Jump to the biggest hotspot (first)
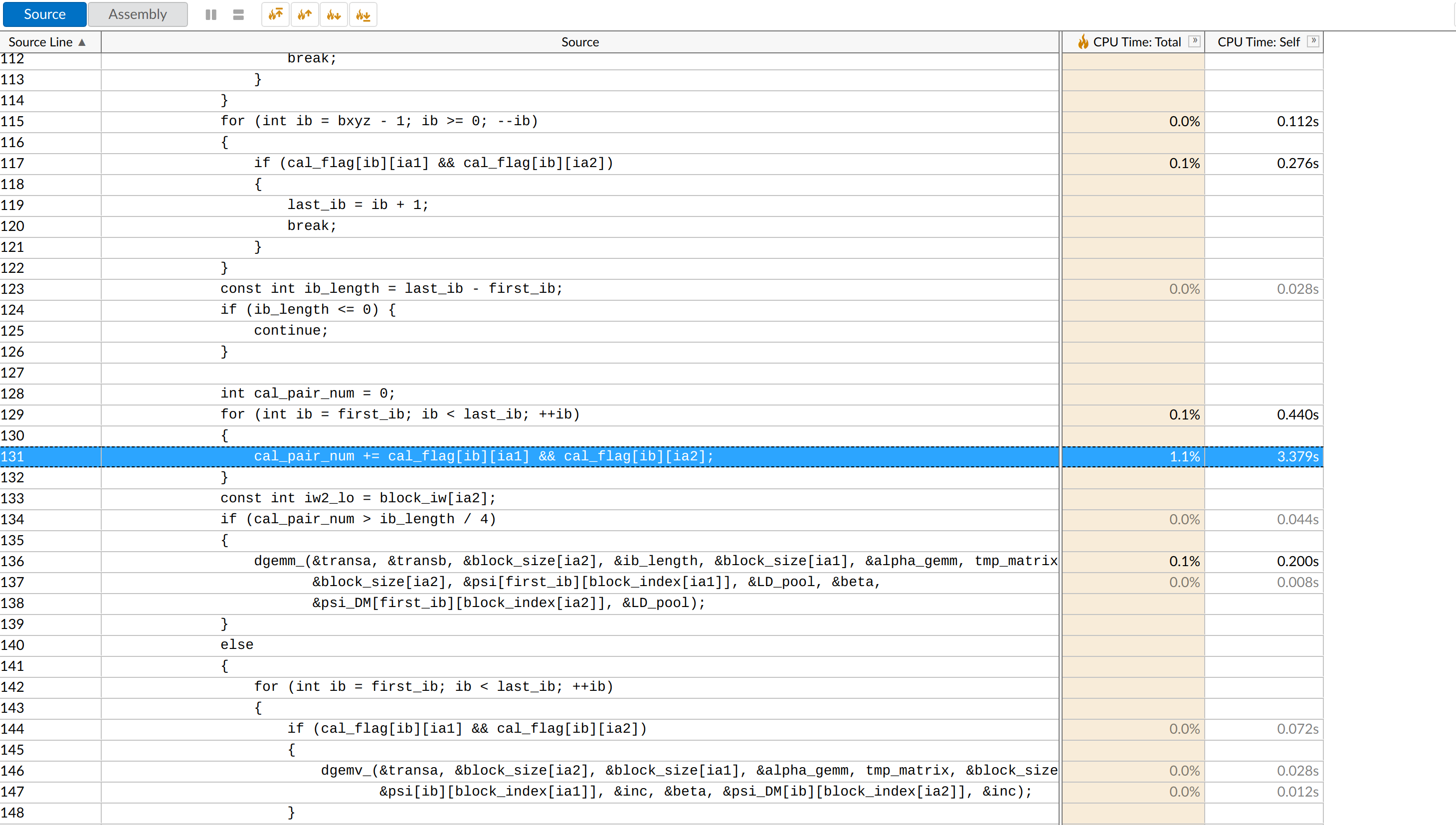The width and height of the screenshot is (1456, 825). [x=276, y=15]
